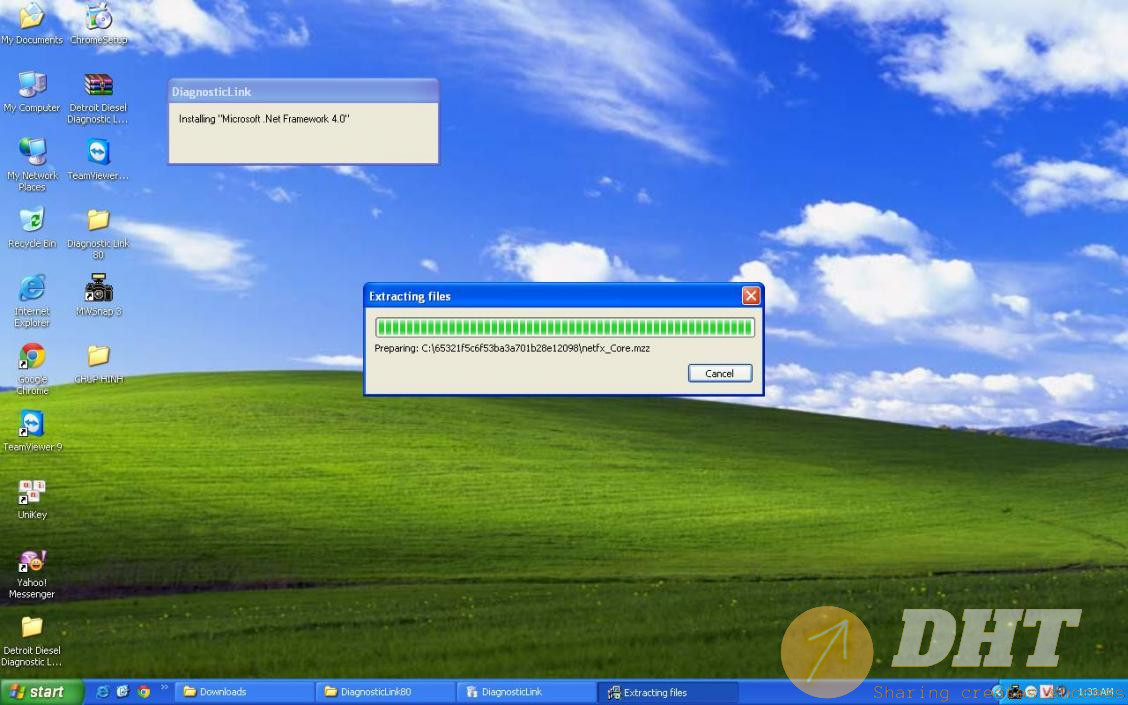Screen dimensions: 1128x705
Task: Expand the Quick Launch overflow chevron
Action: coord(164,689)
